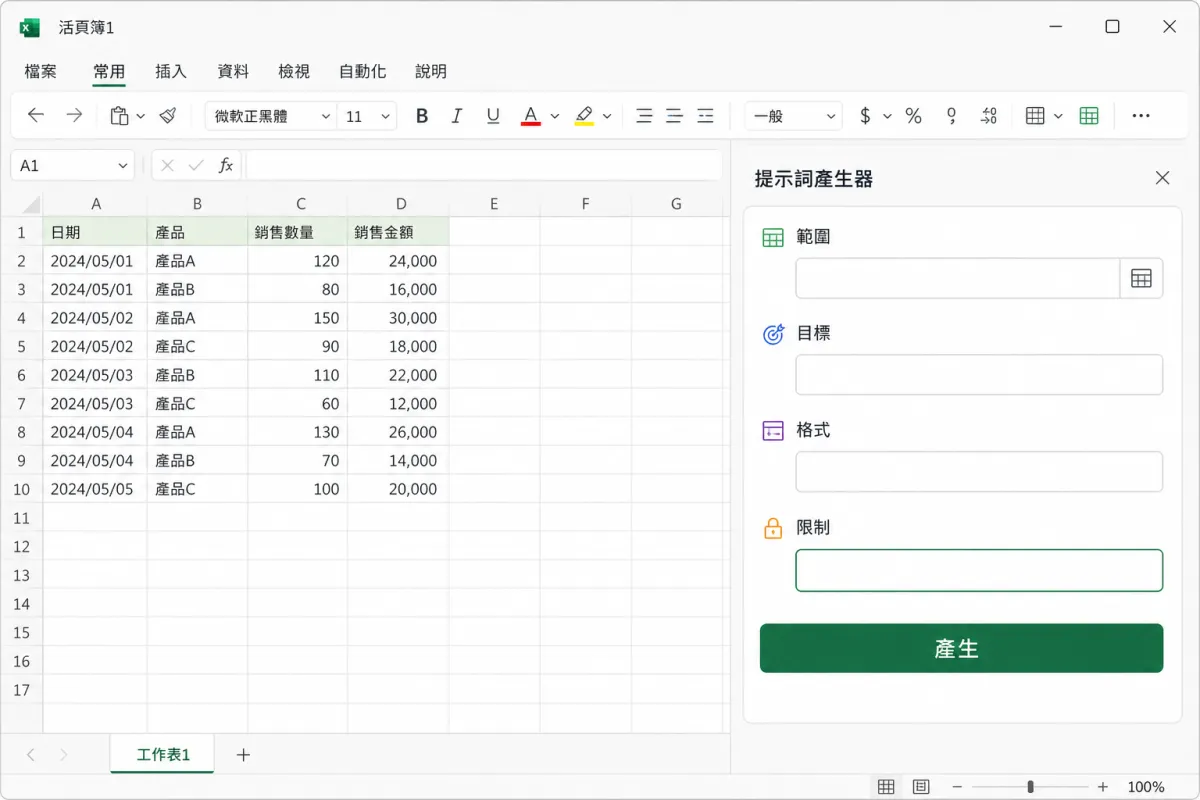Screen dimensions: 1200x800
Task: Select cell containing 30,000
Action: [398, 318]
